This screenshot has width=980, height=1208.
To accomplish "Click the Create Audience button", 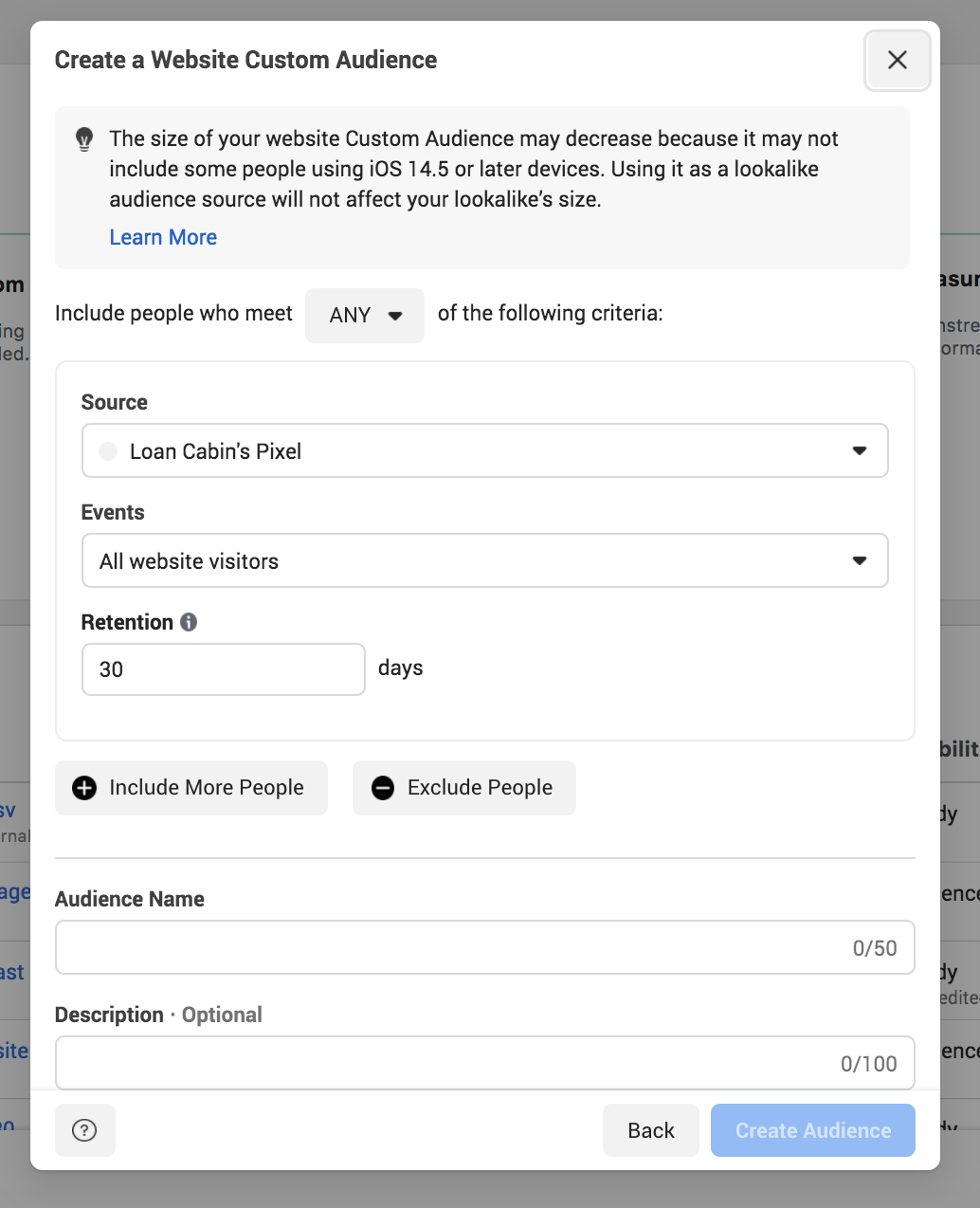I will 812,1130.
